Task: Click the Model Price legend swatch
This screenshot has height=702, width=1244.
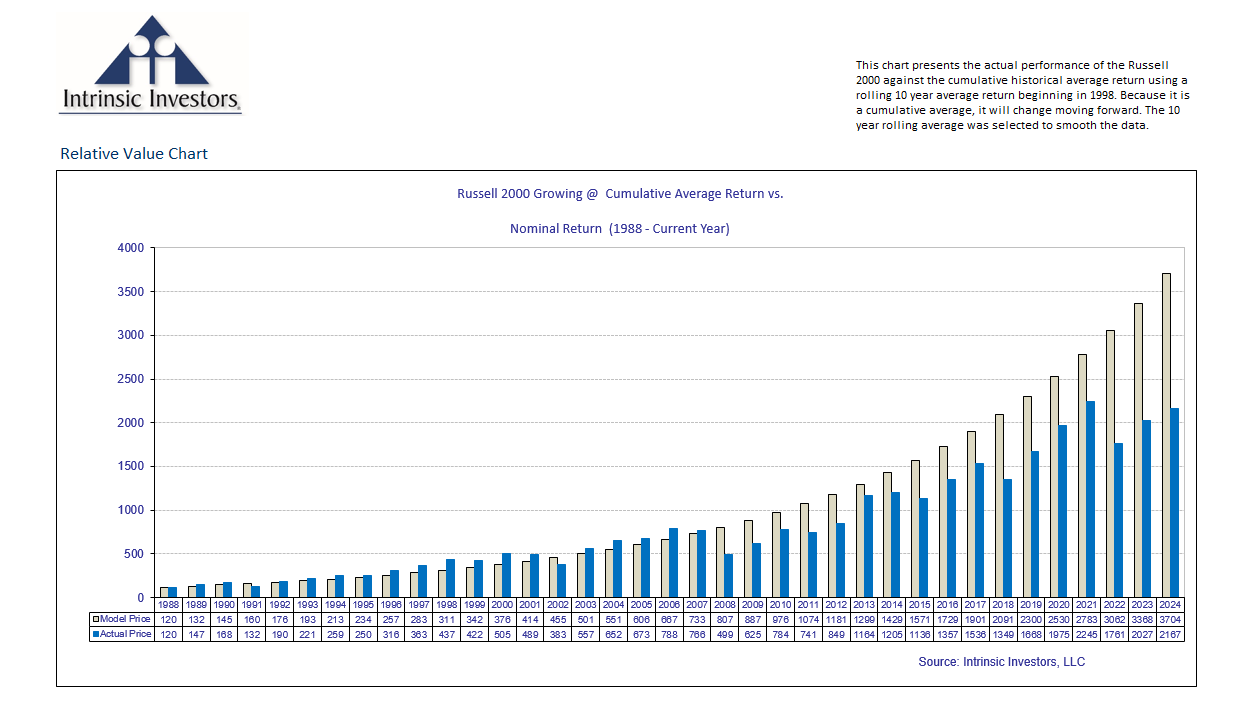Action: (95, 620)
